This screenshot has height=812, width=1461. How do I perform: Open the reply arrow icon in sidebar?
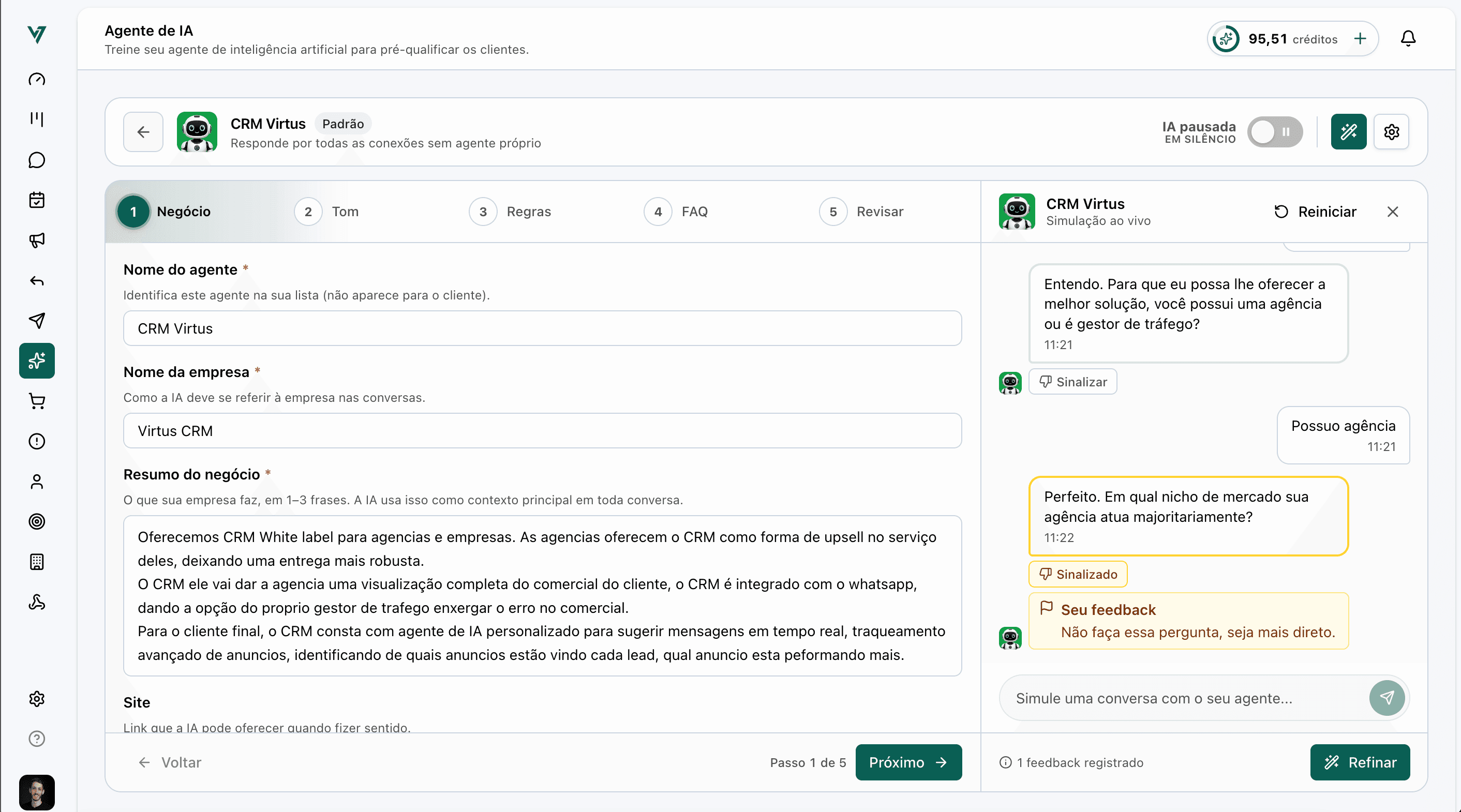point(37,281)
